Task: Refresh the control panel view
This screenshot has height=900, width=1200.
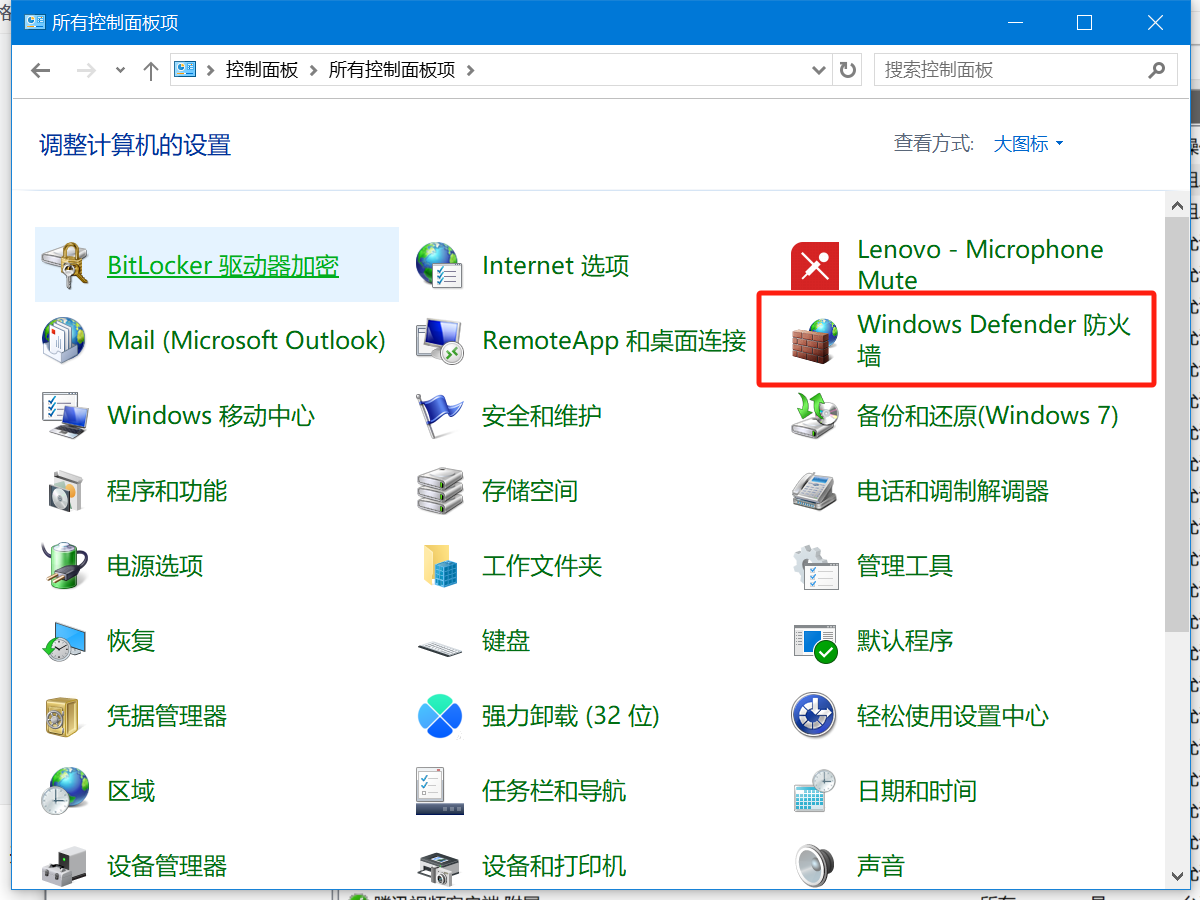Action: pyautogui.click(x=848, y=70)
